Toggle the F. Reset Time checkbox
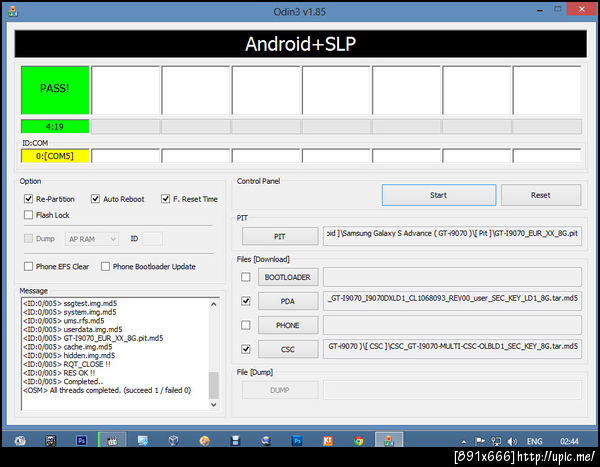This screenshot has width=600, height=467. (165, 199)
